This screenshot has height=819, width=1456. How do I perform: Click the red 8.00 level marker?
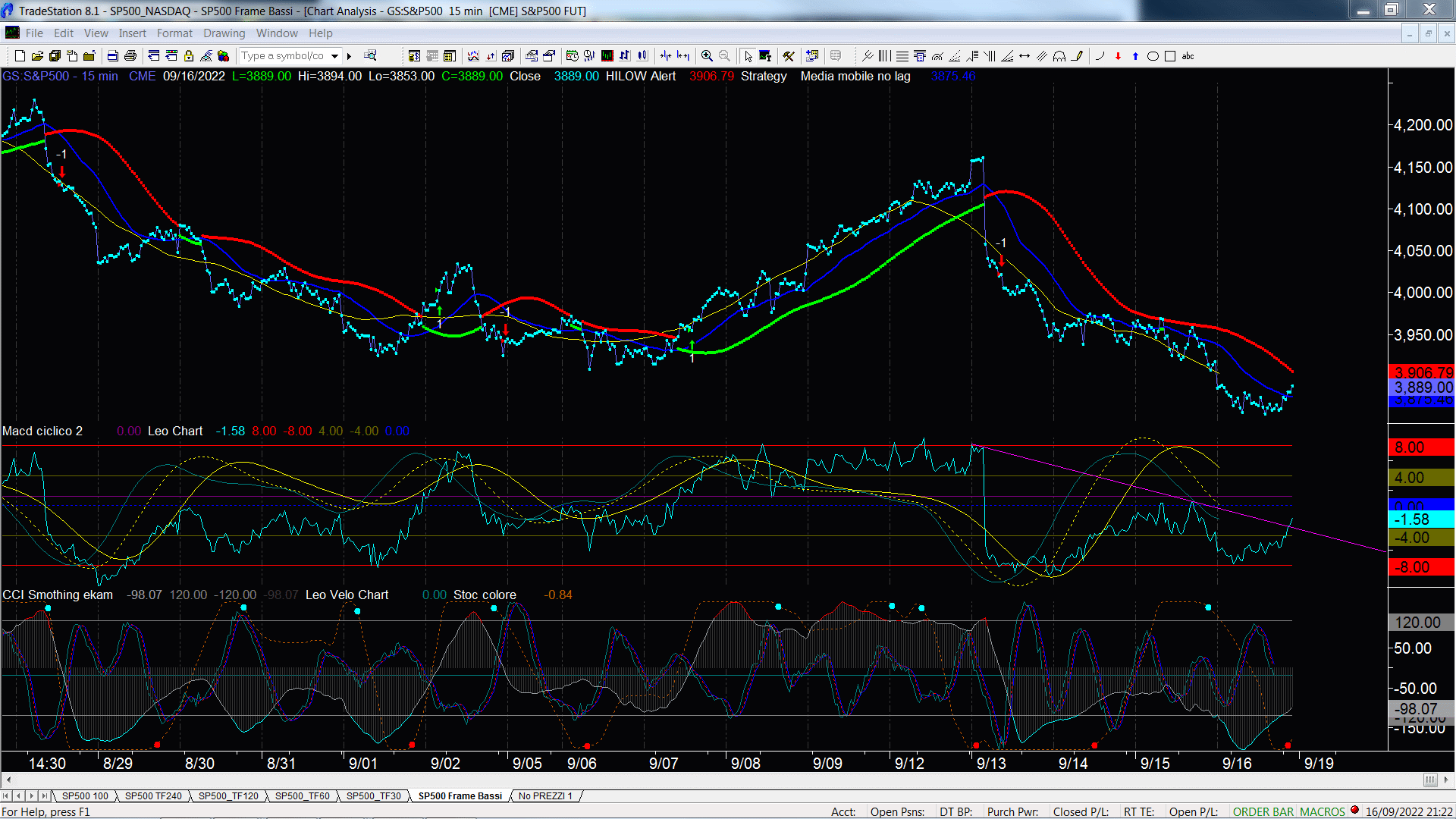pos(1422,447)
